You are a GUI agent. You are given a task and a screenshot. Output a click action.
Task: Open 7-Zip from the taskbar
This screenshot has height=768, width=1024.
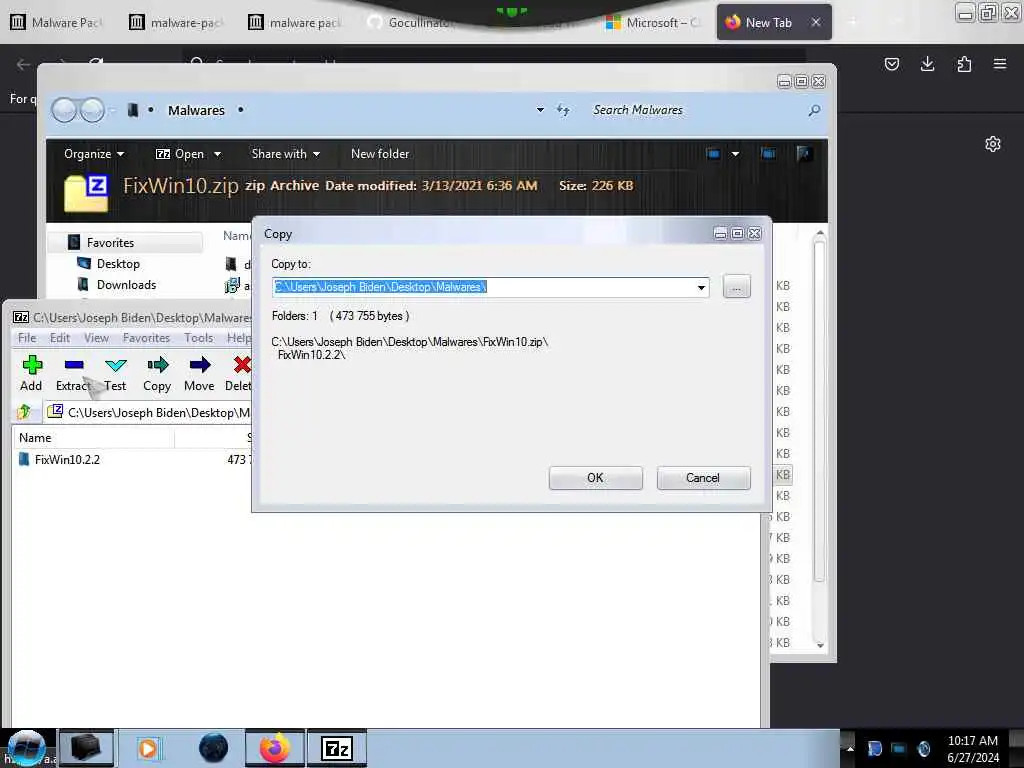pyautogui.click(x=337, y=748)
